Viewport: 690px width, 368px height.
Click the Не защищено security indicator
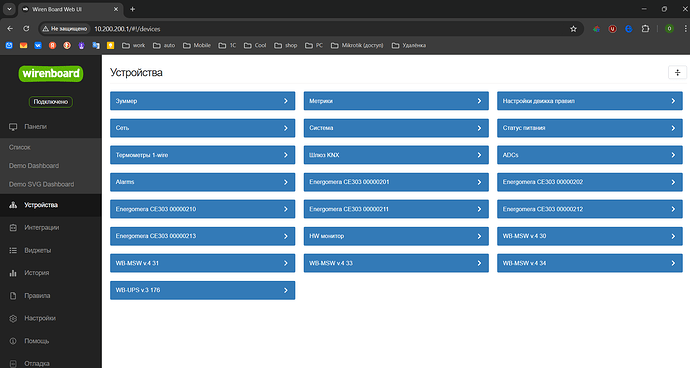coord(65,29)
